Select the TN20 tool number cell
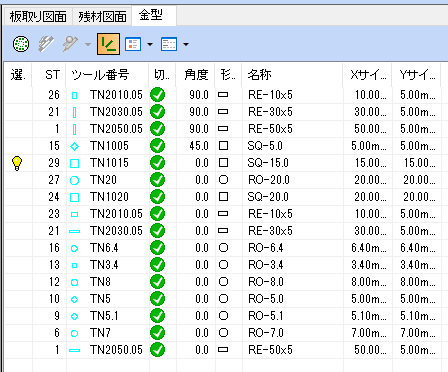The image size is (448, 372). [x=103, y=180]
